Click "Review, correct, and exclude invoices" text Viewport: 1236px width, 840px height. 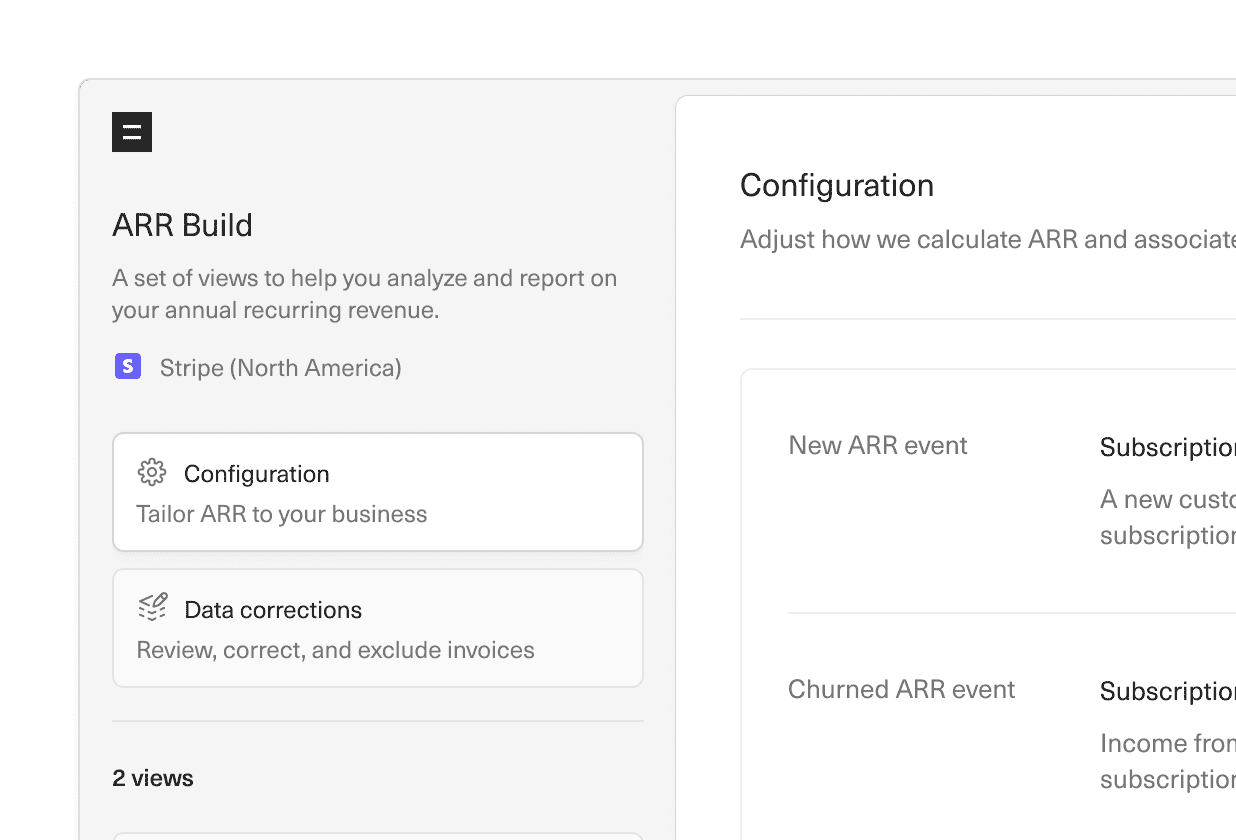[335, 649]
